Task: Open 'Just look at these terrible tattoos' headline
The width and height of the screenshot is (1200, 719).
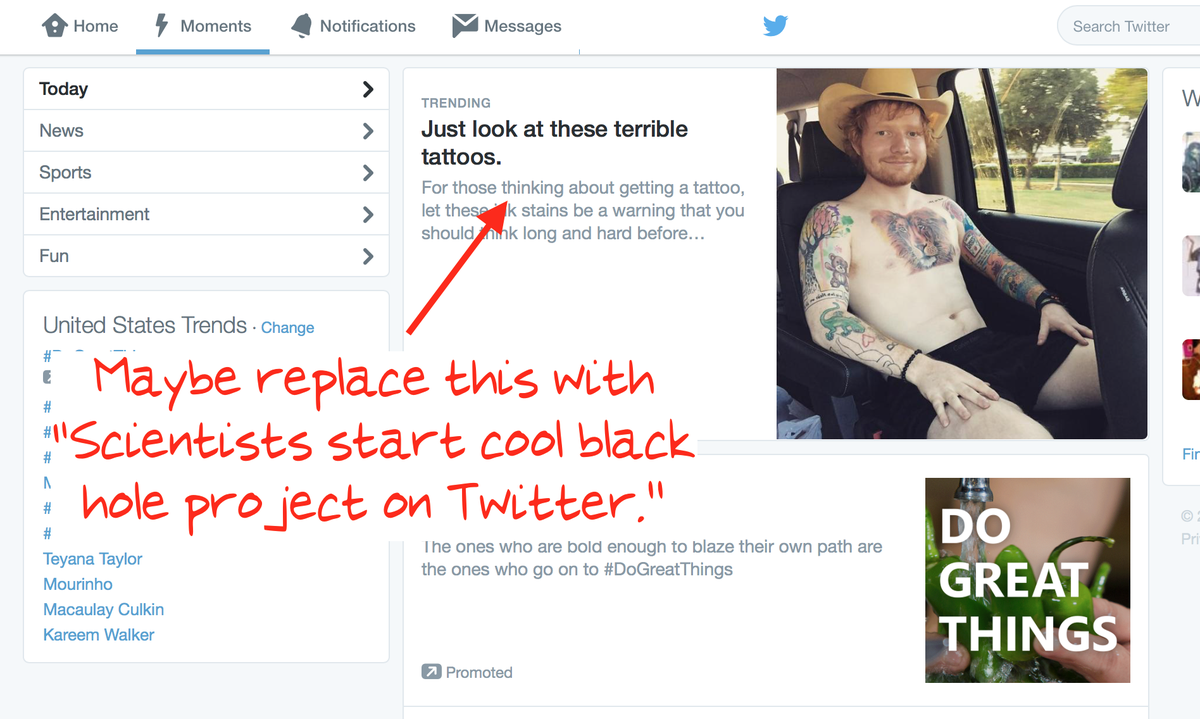Action: 555,143
